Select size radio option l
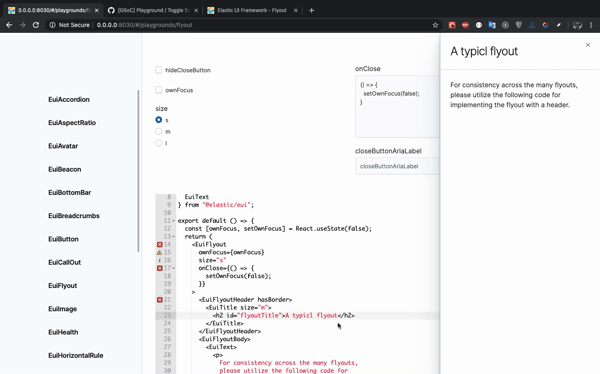 click(x=158, y=143)
